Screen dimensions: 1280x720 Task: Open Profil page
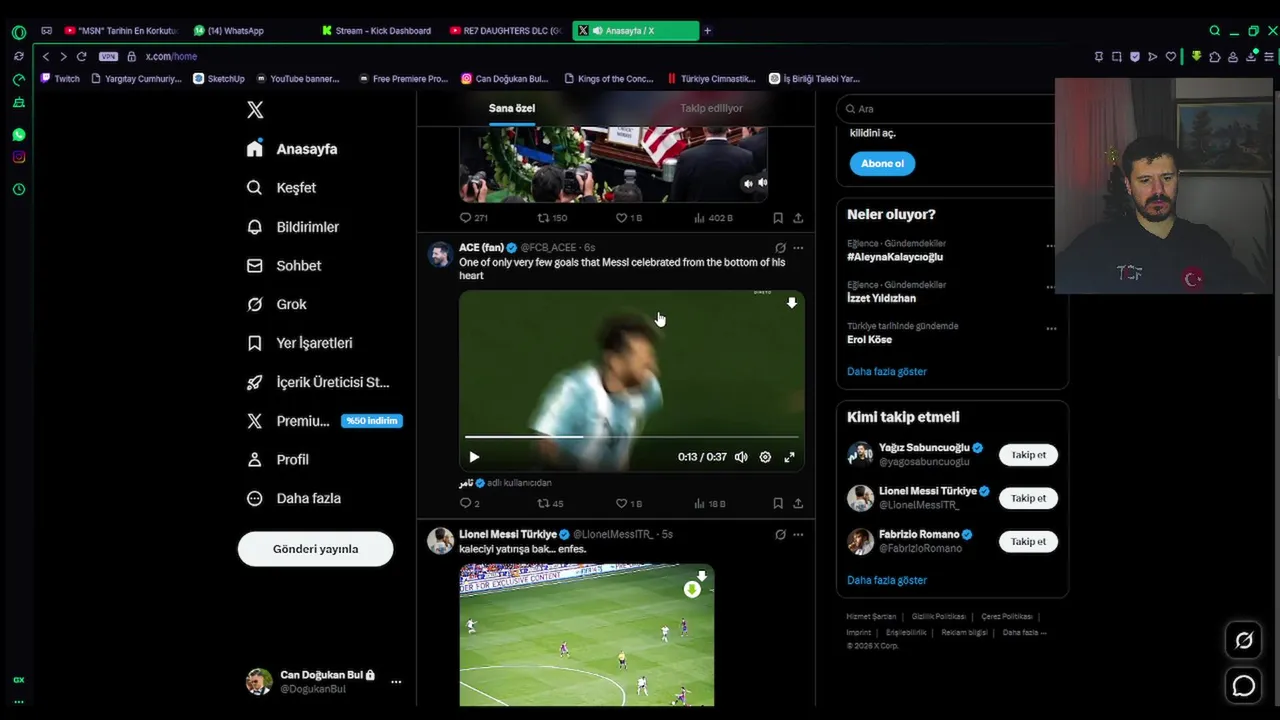[x=278, y=460]
